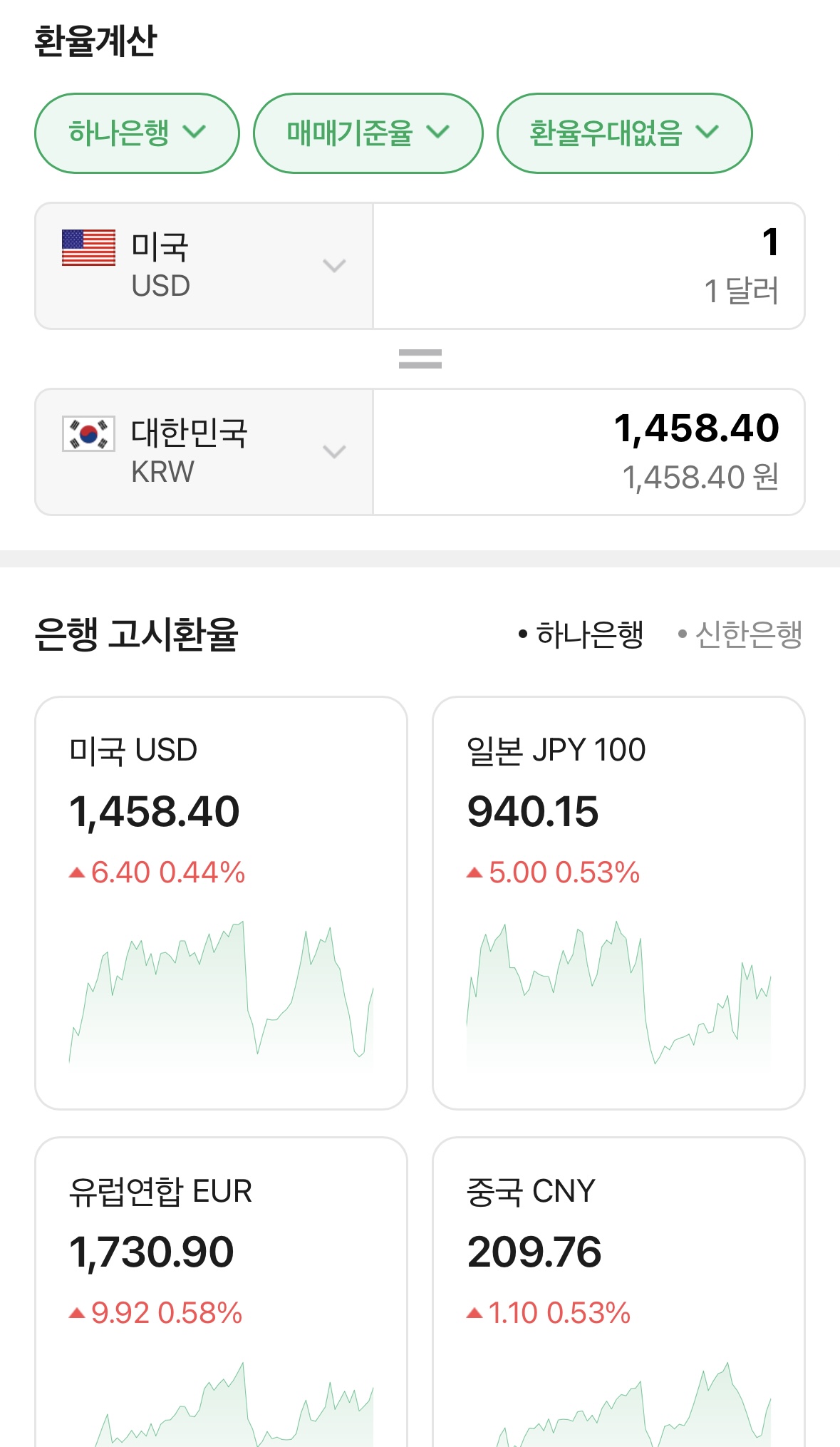
Task: Click the South Korea flag icon
Action: (x=88, y=433)
